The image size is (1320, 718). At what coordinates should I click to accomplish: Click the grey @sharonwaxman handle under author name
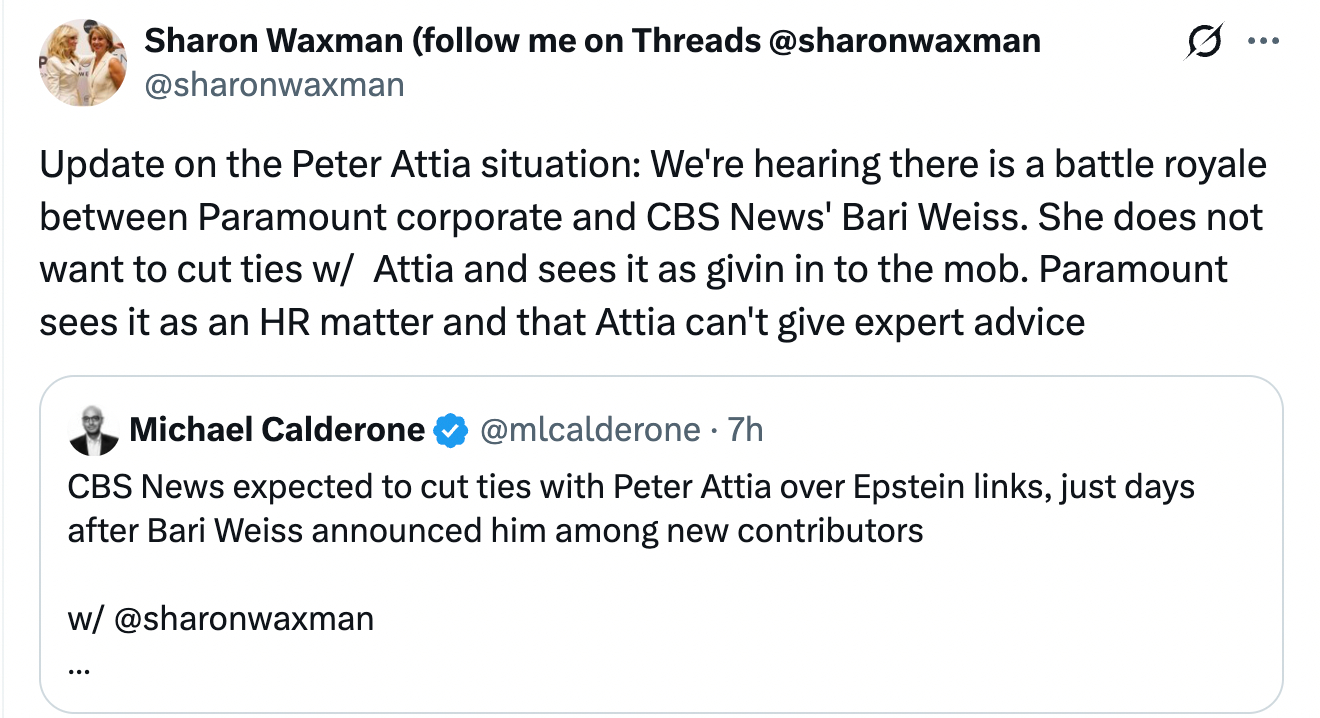pyautogui.click(x=274, y=85)
